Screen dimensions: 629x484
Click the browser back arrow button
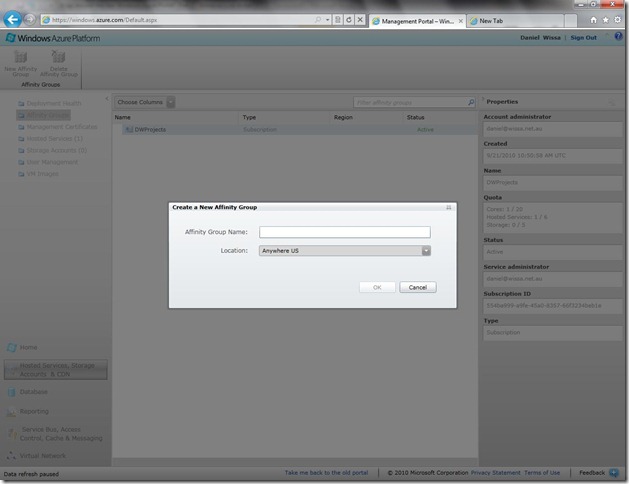pos(13,19)
